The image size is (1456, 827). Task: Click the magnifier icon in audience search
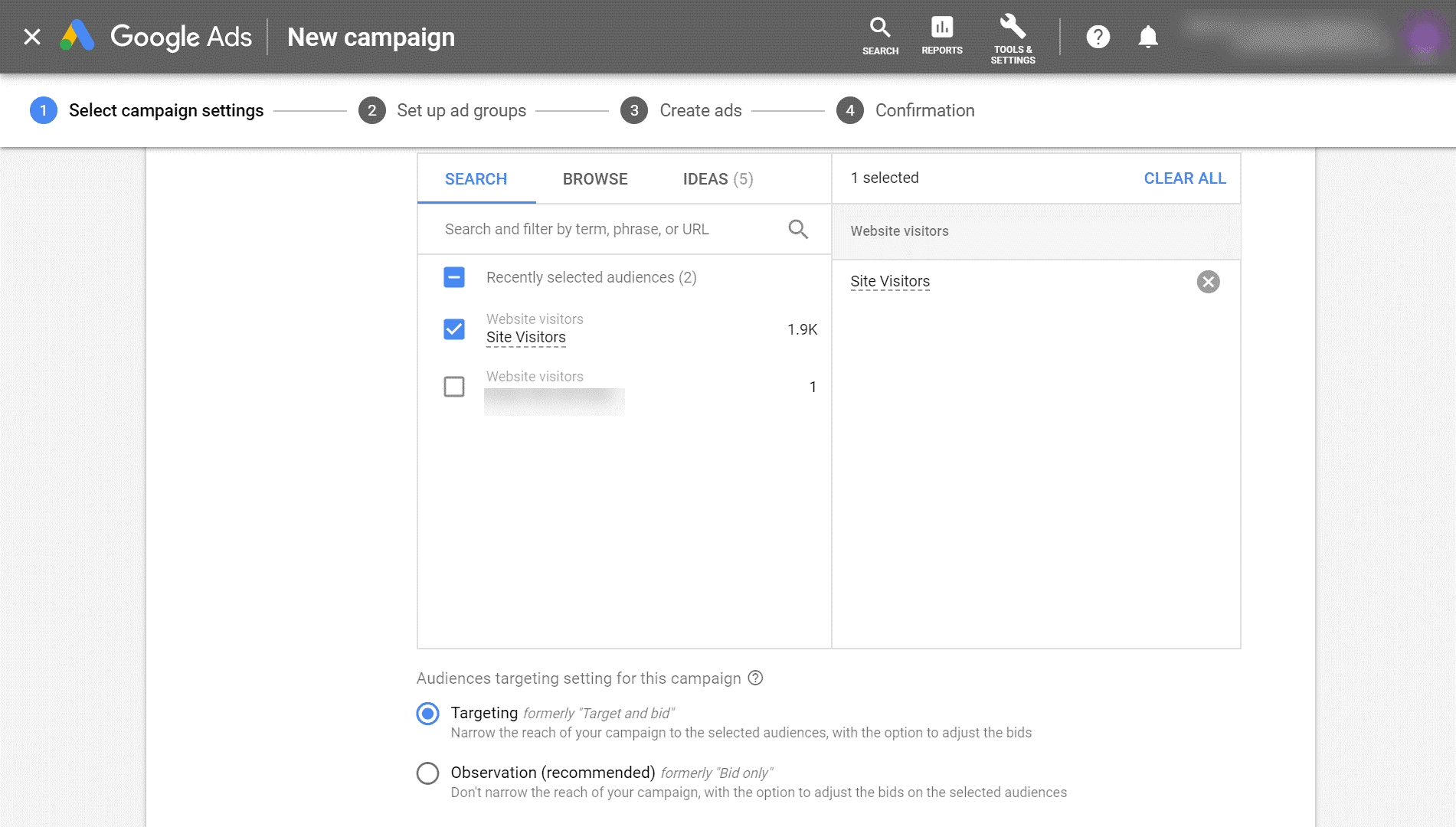[798, 229]
